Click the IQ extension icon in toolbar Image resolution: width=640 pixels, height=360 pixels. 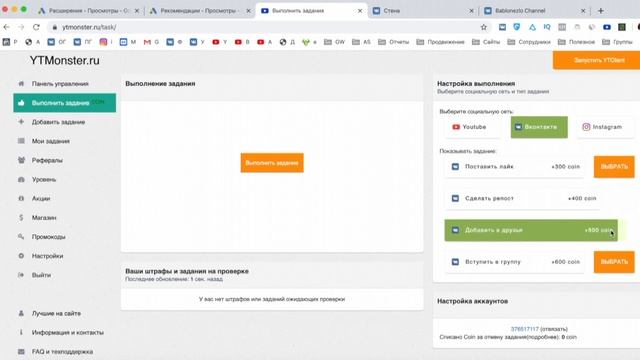click(x=547, y=27)
